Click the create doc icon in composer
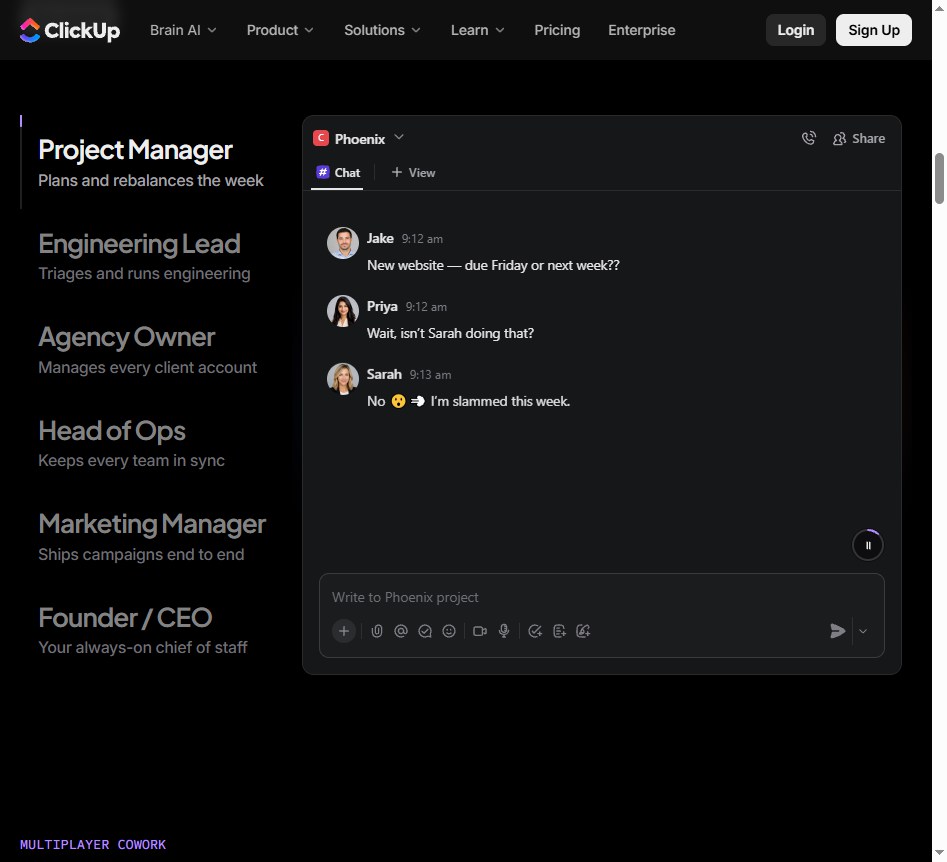The height and width of the screenshot is (862, 947). pos(559,631)
